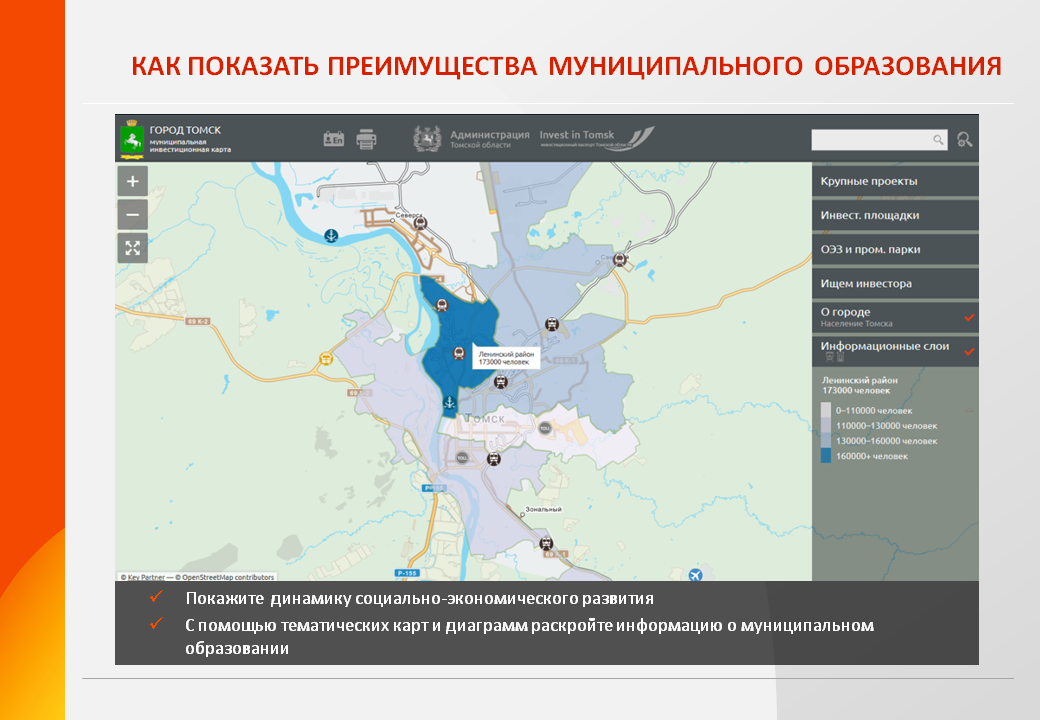Print the map using the printer icon
1040x720 pixels.
click(x=366, y=139)
